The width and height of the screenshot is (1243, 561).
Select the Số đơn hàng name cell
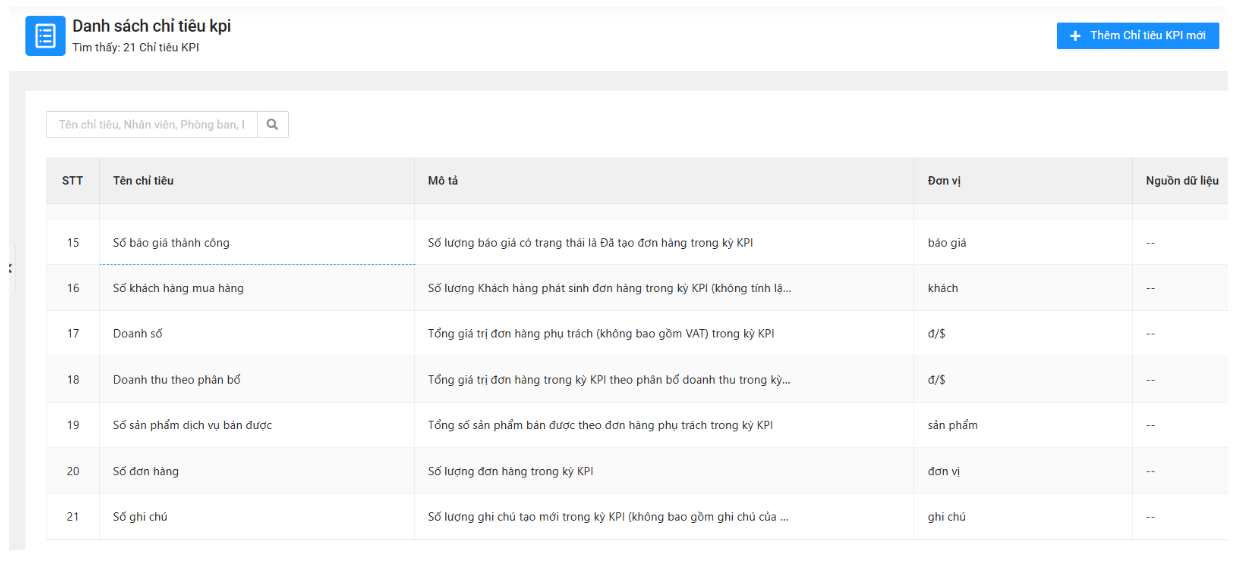click(x=257, y=471)
